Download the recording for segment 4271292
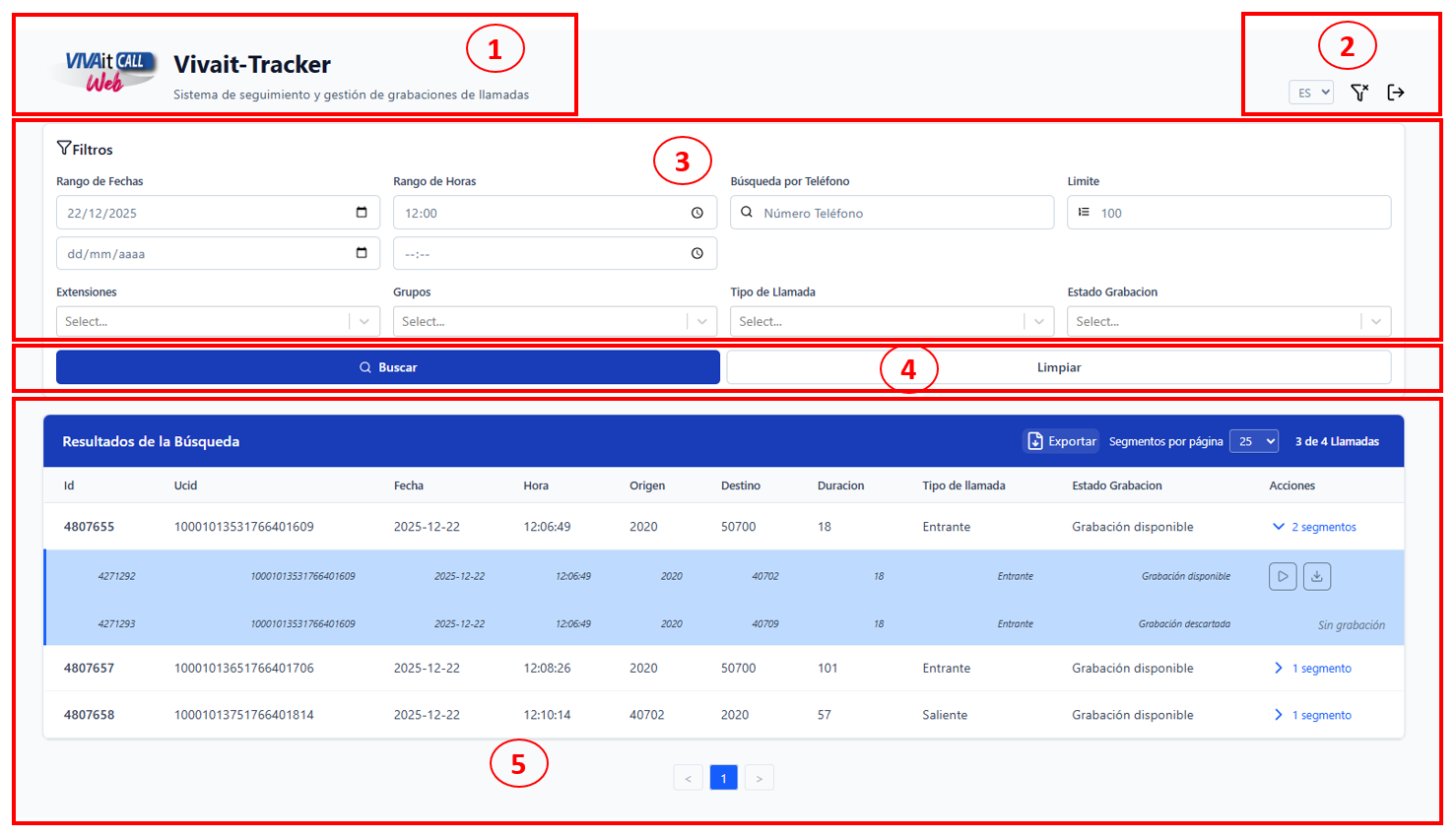The width and height of the screenshot is (1456, 838). [1317, 576]
